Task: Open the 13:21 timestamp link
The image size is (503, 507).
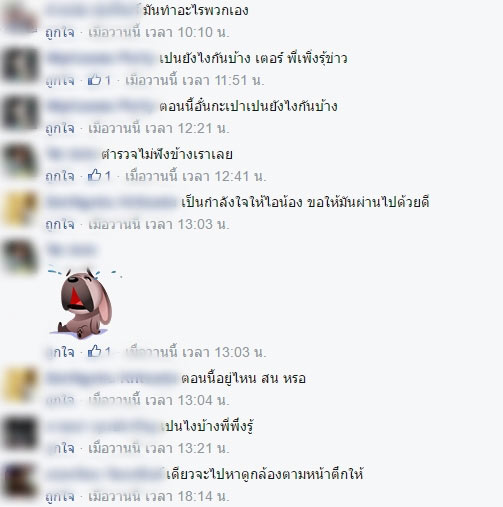Action: pos(159,448)
